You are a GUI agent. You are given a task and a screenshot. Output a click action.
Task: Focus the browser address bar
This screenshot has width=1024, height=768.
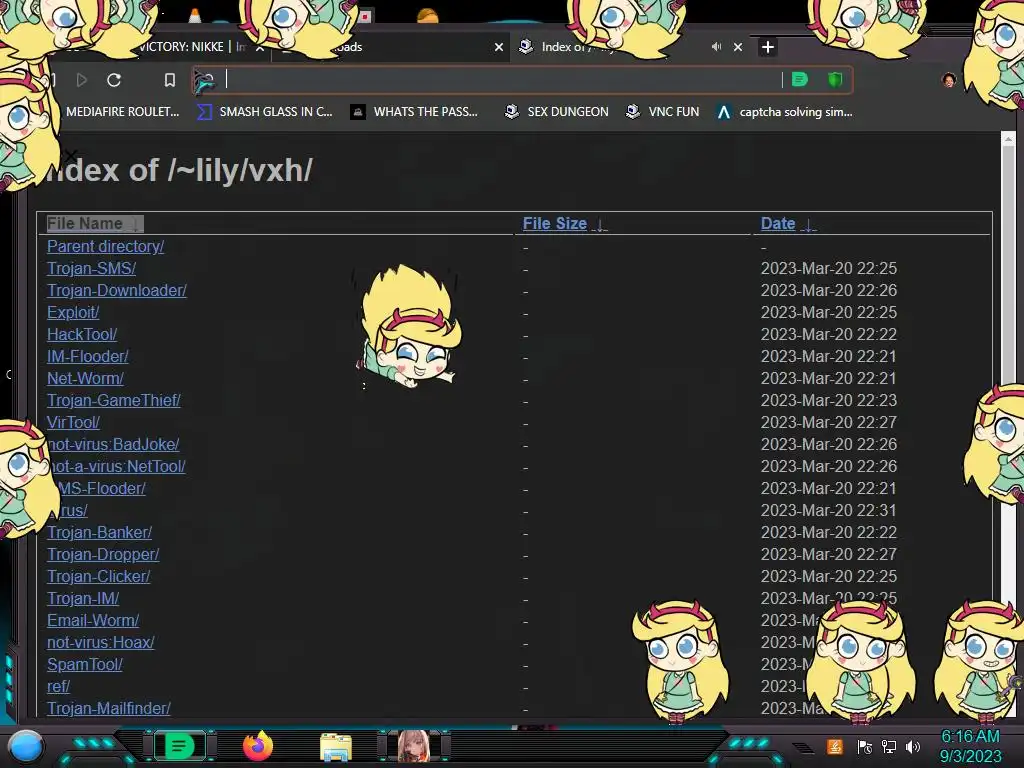[503, 80]
